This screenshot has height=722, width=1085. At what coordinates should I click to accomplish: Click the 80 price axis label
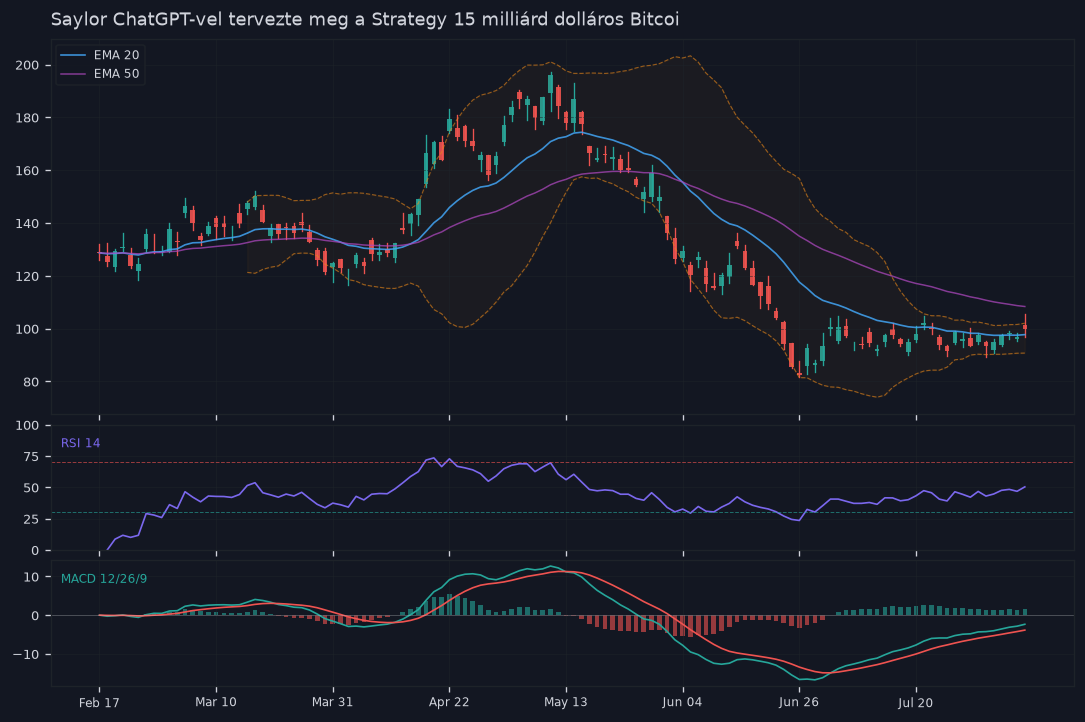coord(31,382)
